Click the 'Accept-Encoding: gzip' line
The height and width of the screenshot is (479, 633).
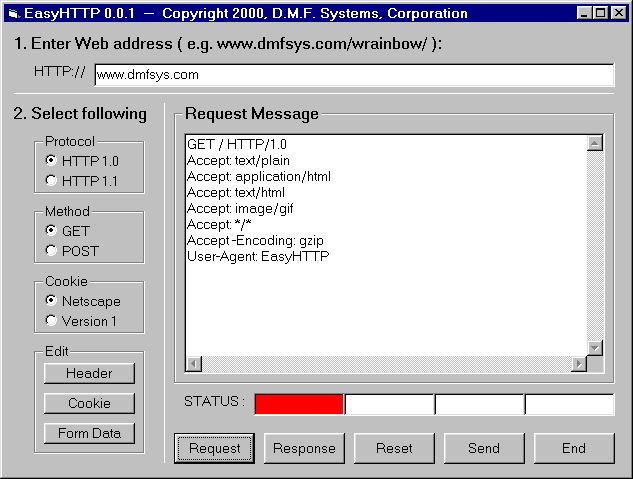(x=255, y=241)
